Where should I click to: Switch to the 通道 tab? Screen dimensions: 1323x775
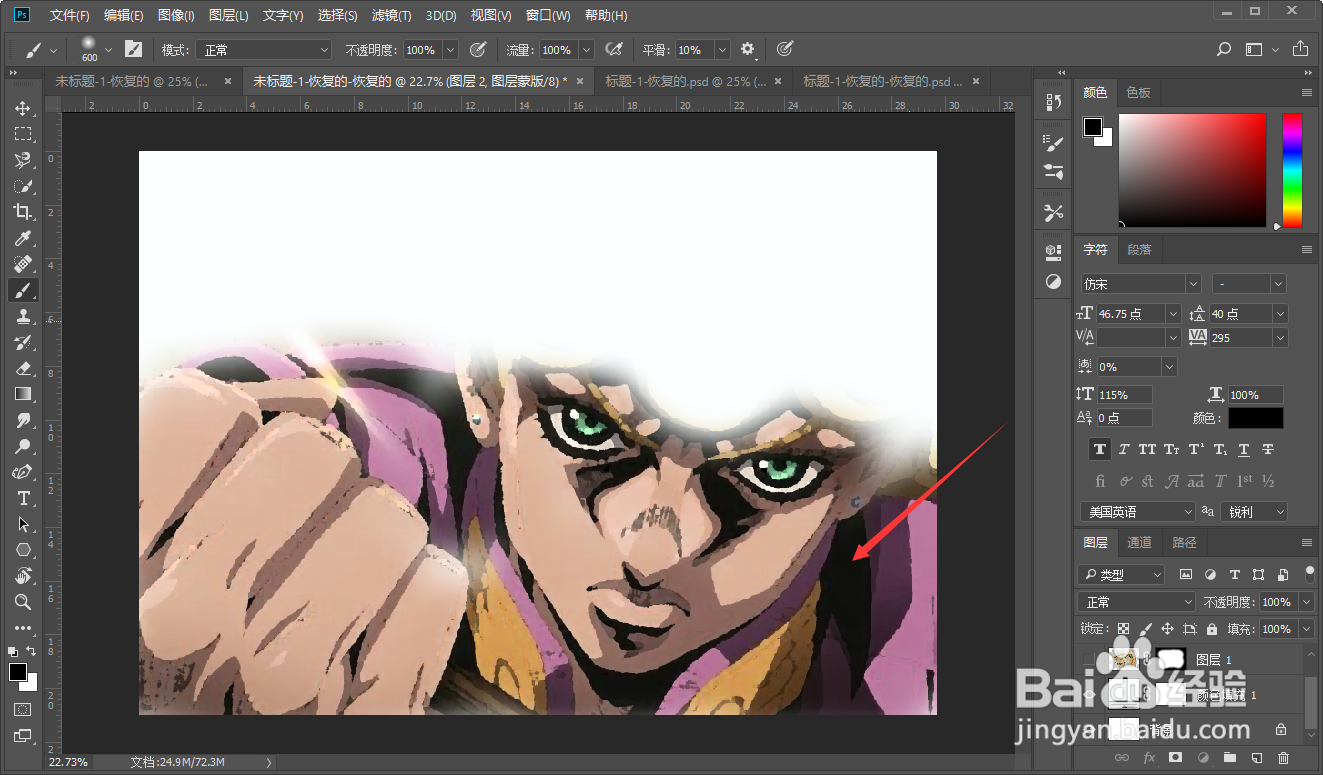(x=1140, y=542)
